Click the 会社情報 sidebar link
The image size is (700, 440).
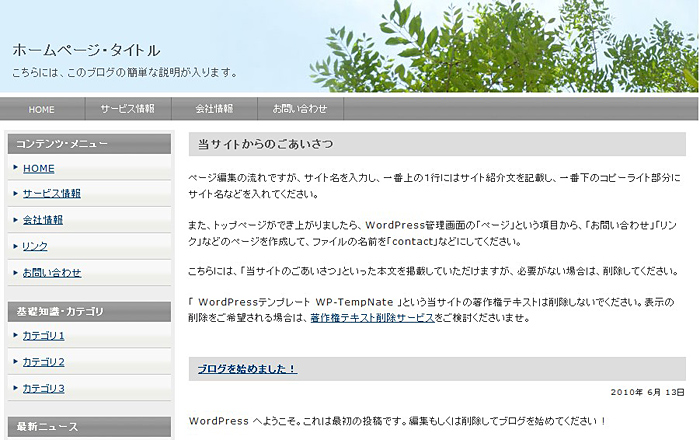tap(43, 220)
